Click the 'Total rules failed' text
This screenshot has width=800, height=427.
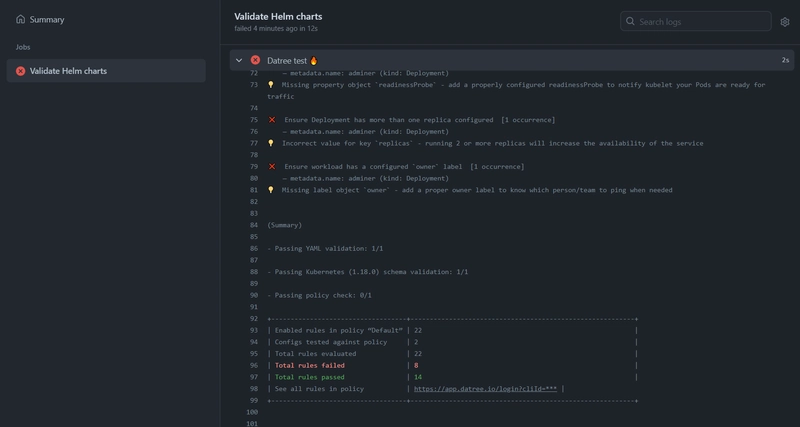310,365
